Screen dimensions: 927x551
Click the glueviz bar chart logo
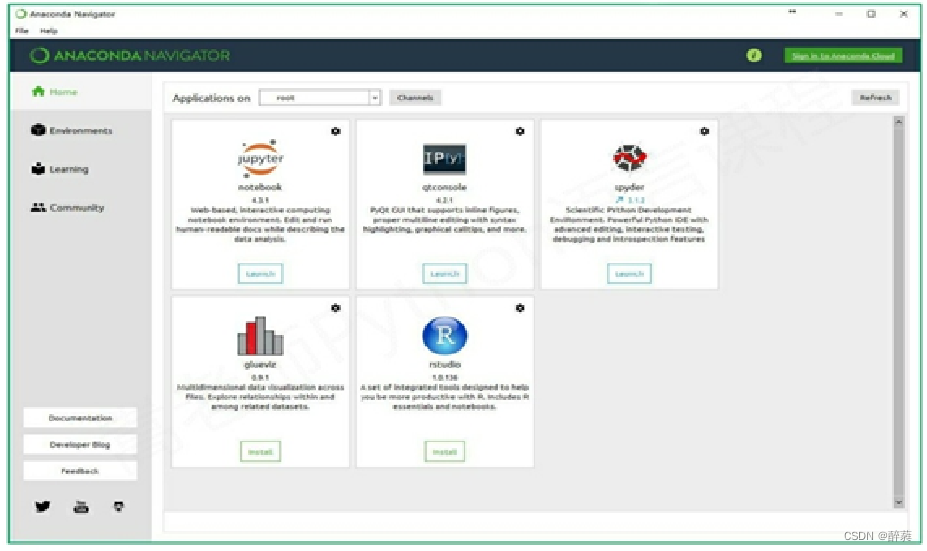click(260, 335)
